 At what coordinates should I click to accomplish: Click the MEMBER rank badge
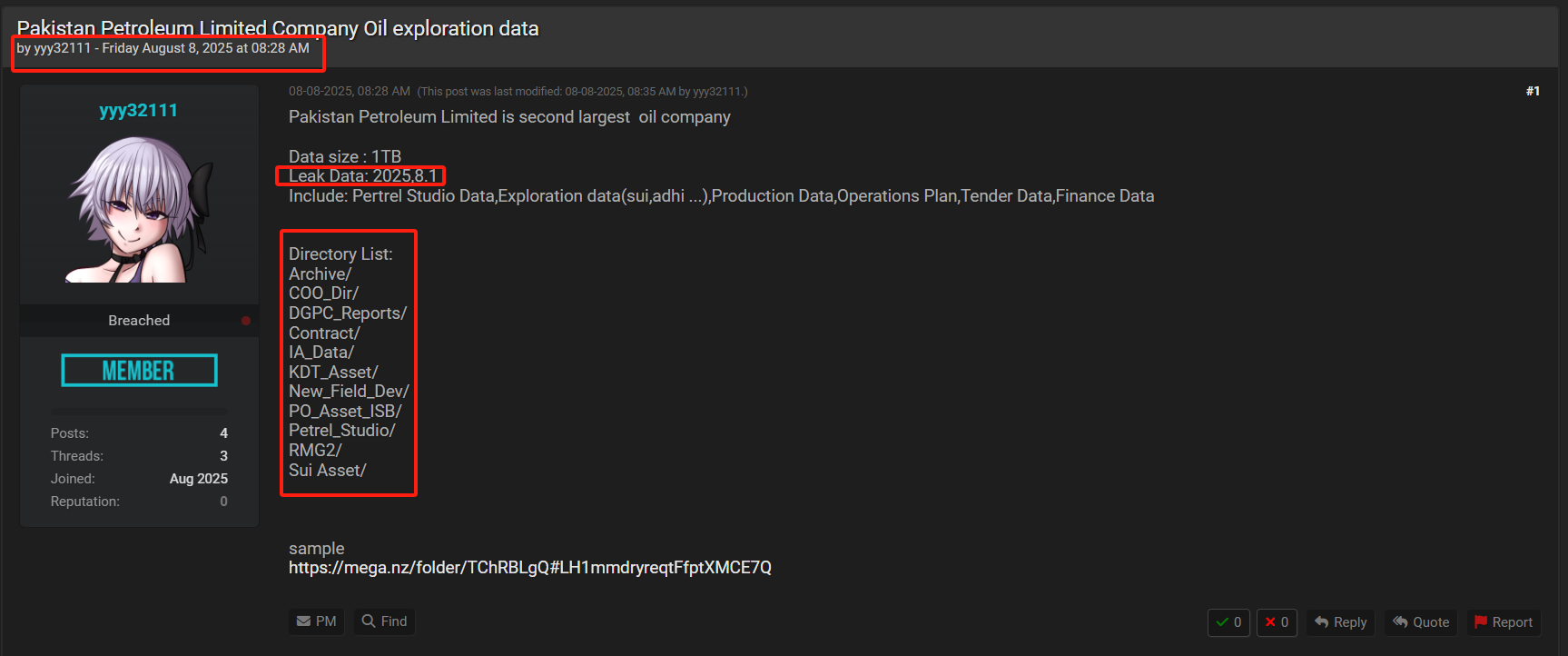[139, 371]
